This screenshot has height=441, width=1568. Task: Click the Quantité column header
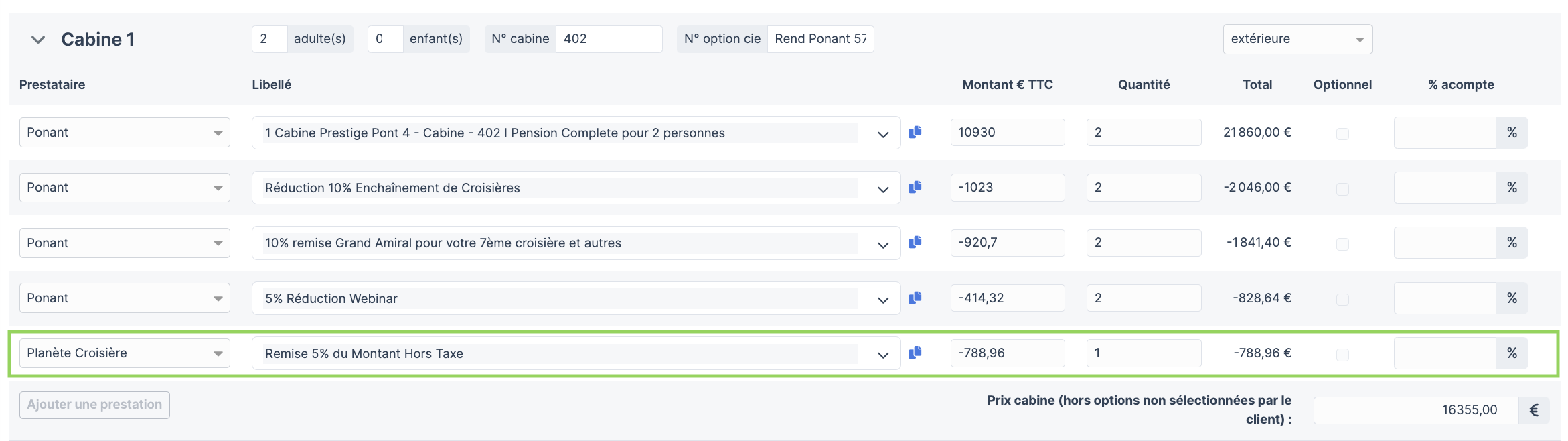pyautogui.click(x=1144, y=84)
